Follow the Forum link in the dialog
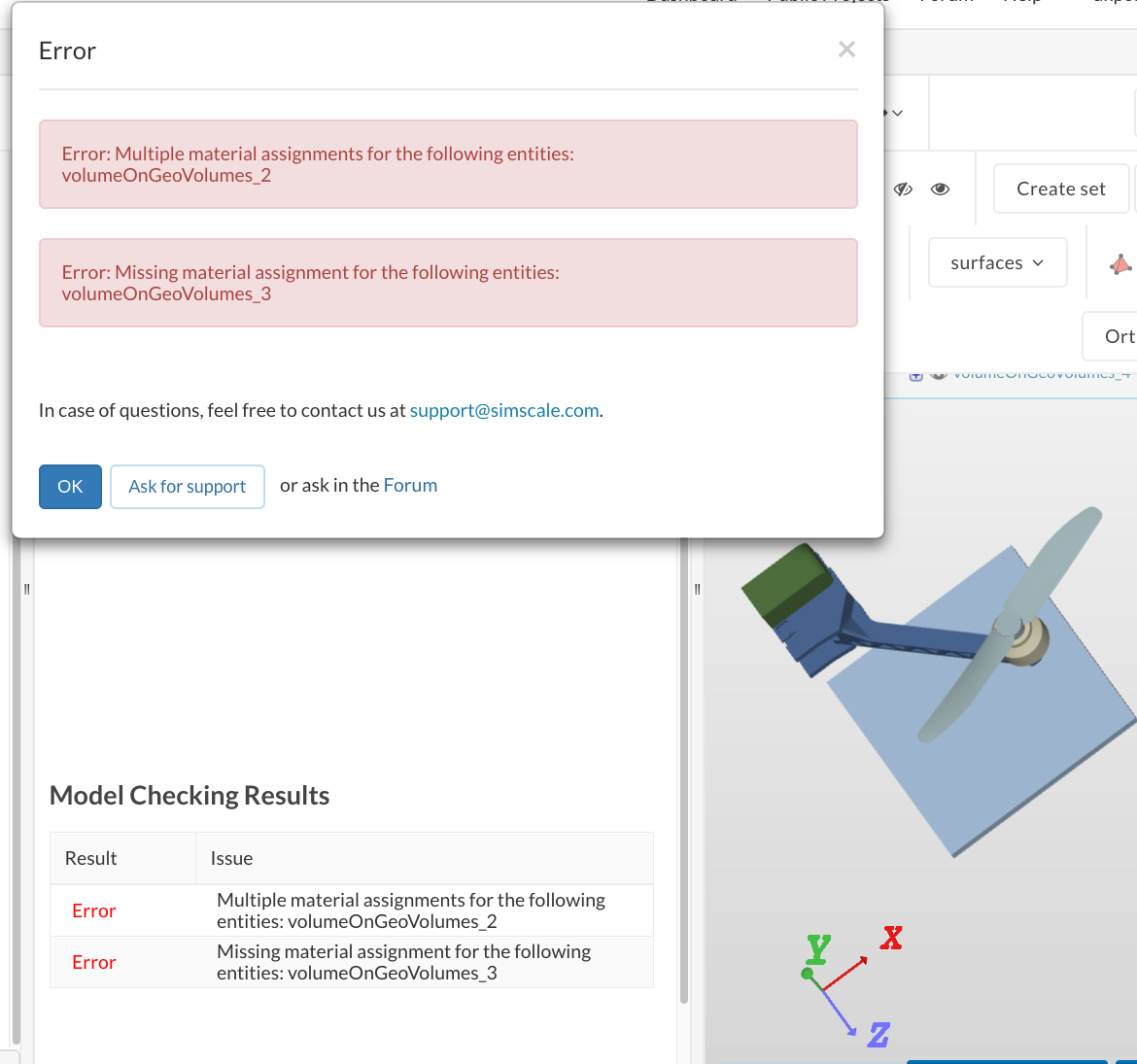 pos(410,485)
